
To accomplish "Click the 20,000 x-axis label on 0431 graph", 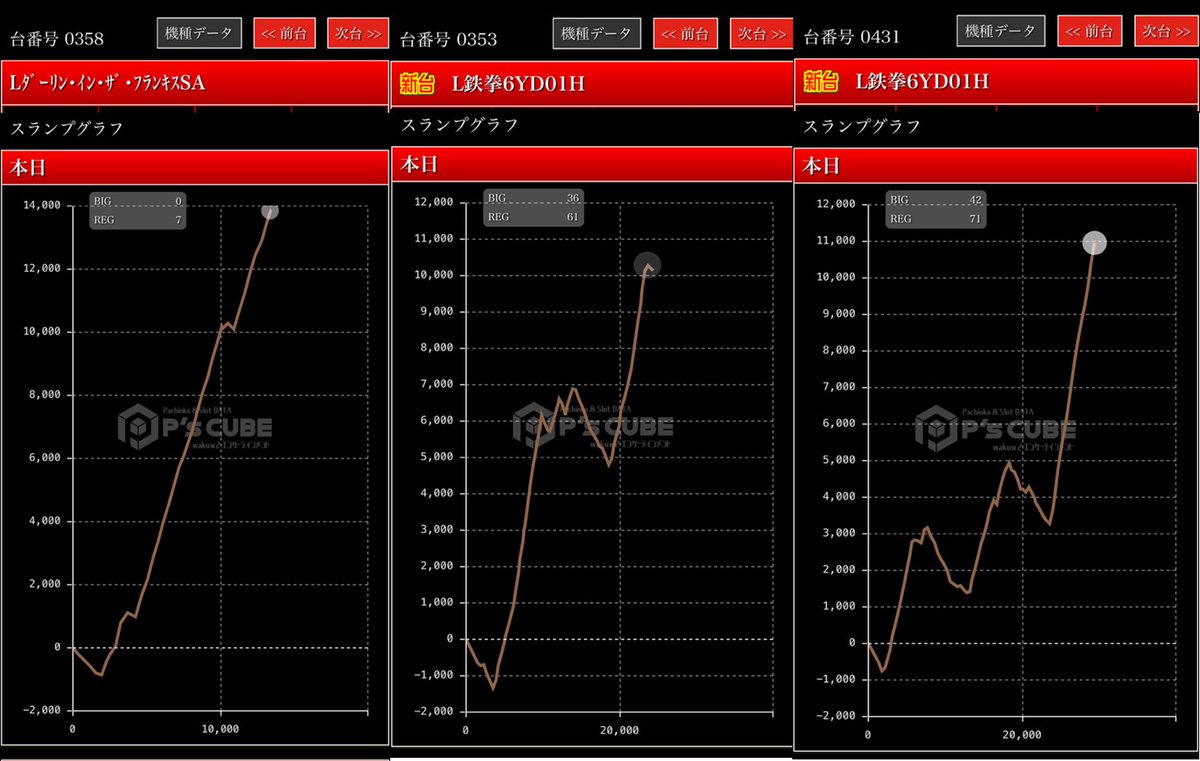I will tap(1021, 735).
